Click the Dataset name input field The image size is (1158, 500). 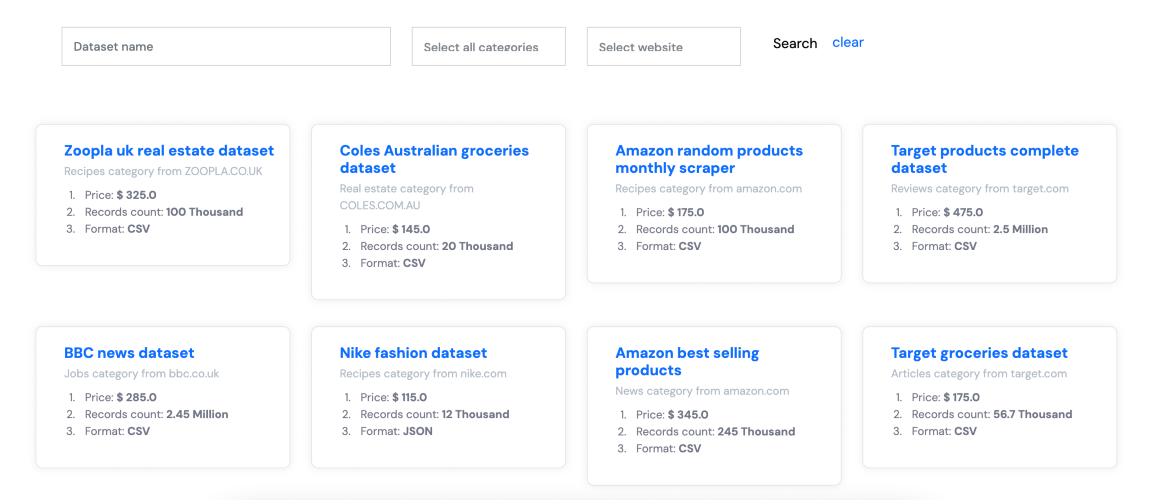[226, 47]
